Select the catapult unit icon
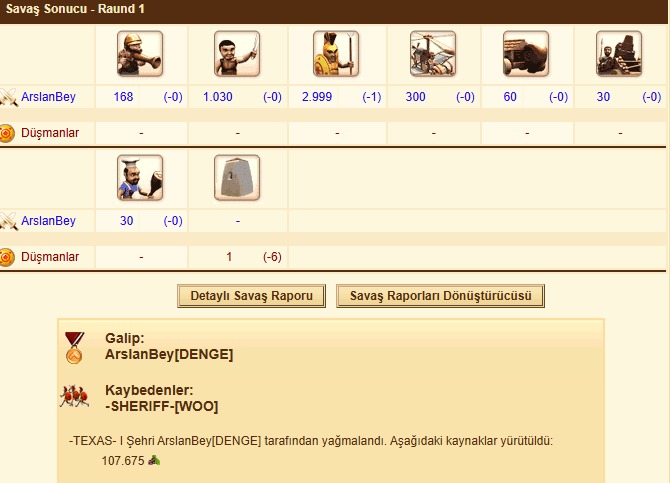670x483 pixels. (x=619, y=54)
